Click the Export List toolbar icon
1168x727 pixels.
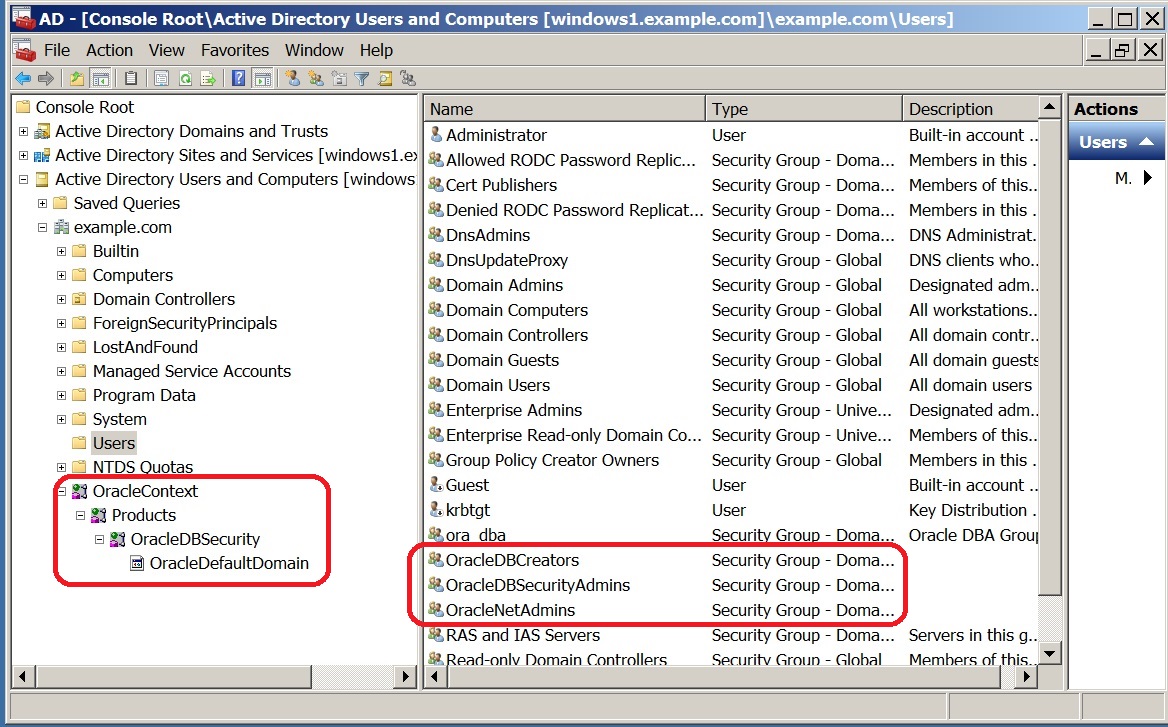208,79
